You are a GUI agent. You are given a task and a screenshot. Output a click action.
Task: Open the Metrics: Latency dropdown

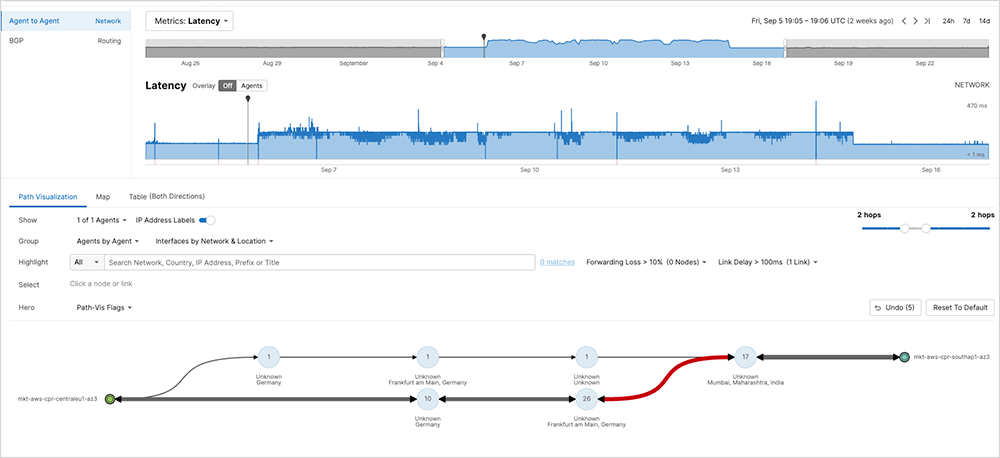point(189,21)
